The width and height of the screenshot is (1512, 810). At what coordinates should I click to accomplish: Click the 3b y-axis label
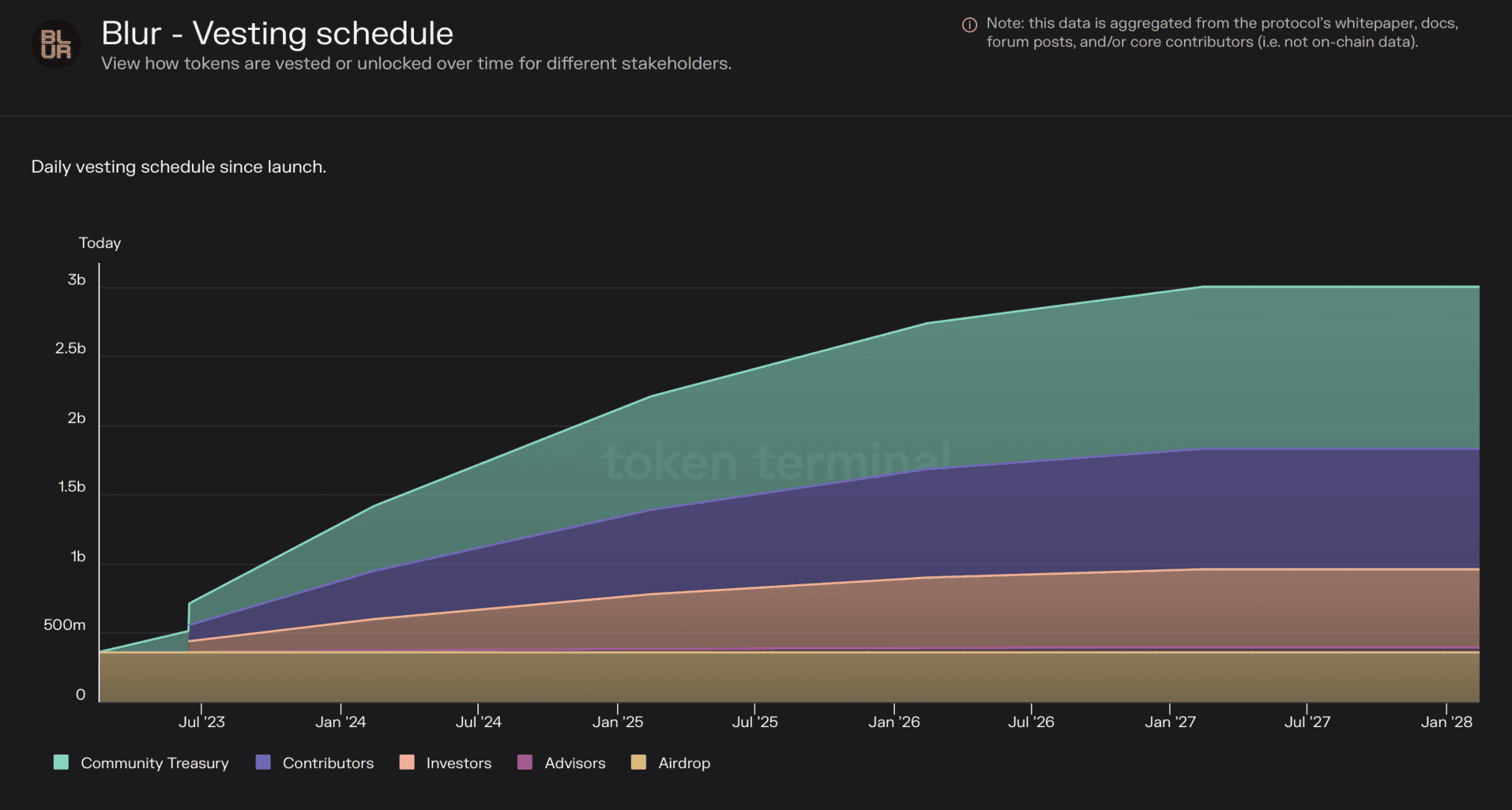point(77,280)
